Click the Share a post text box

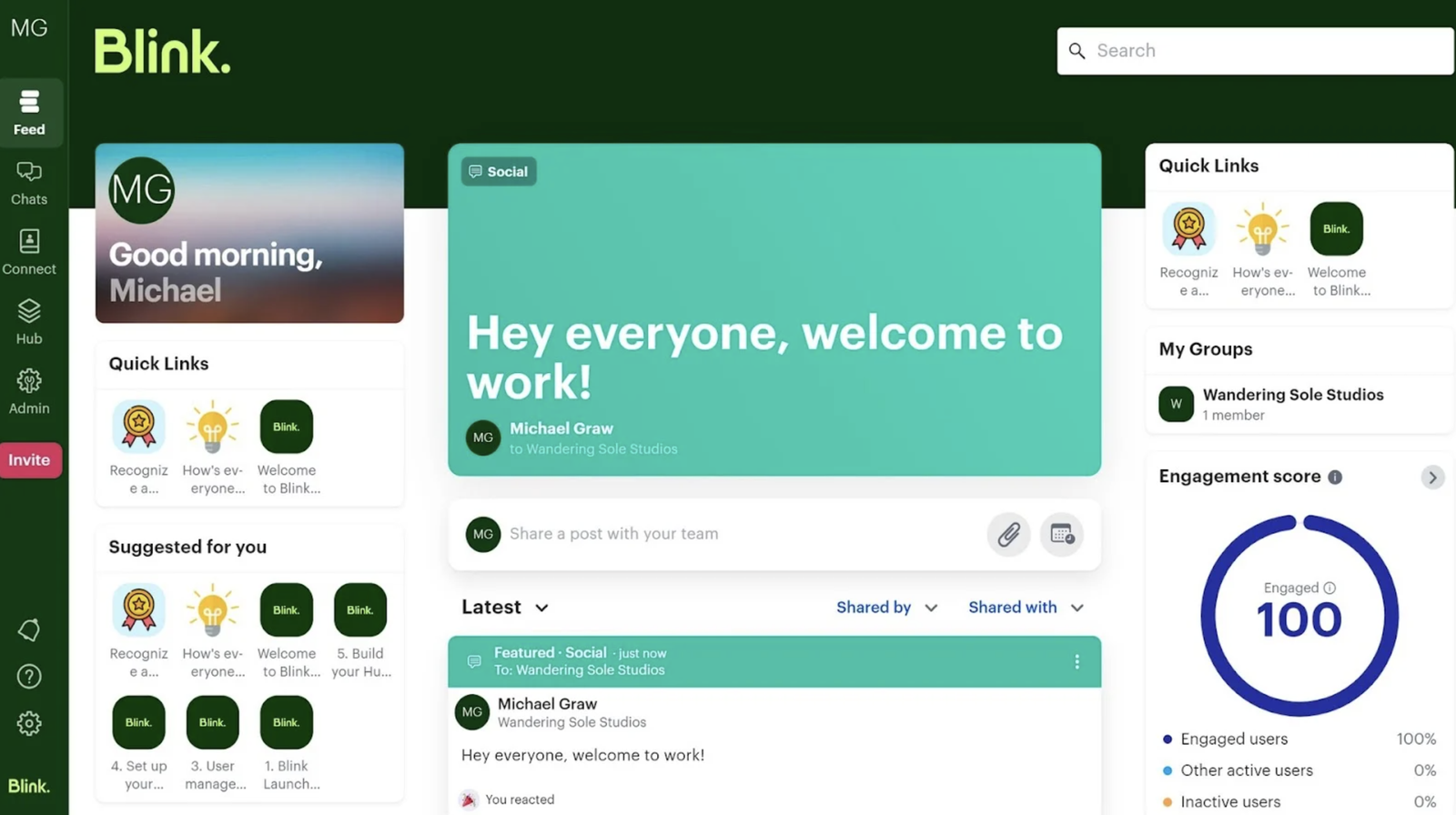728,534
